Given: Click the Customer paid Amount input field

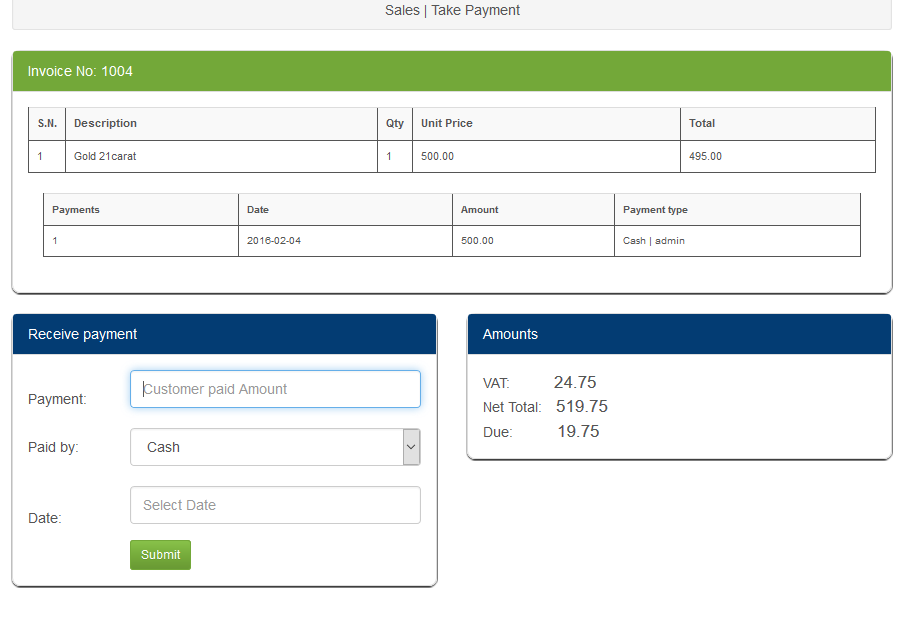Looking at the screenshot, I should pos(275,389).
